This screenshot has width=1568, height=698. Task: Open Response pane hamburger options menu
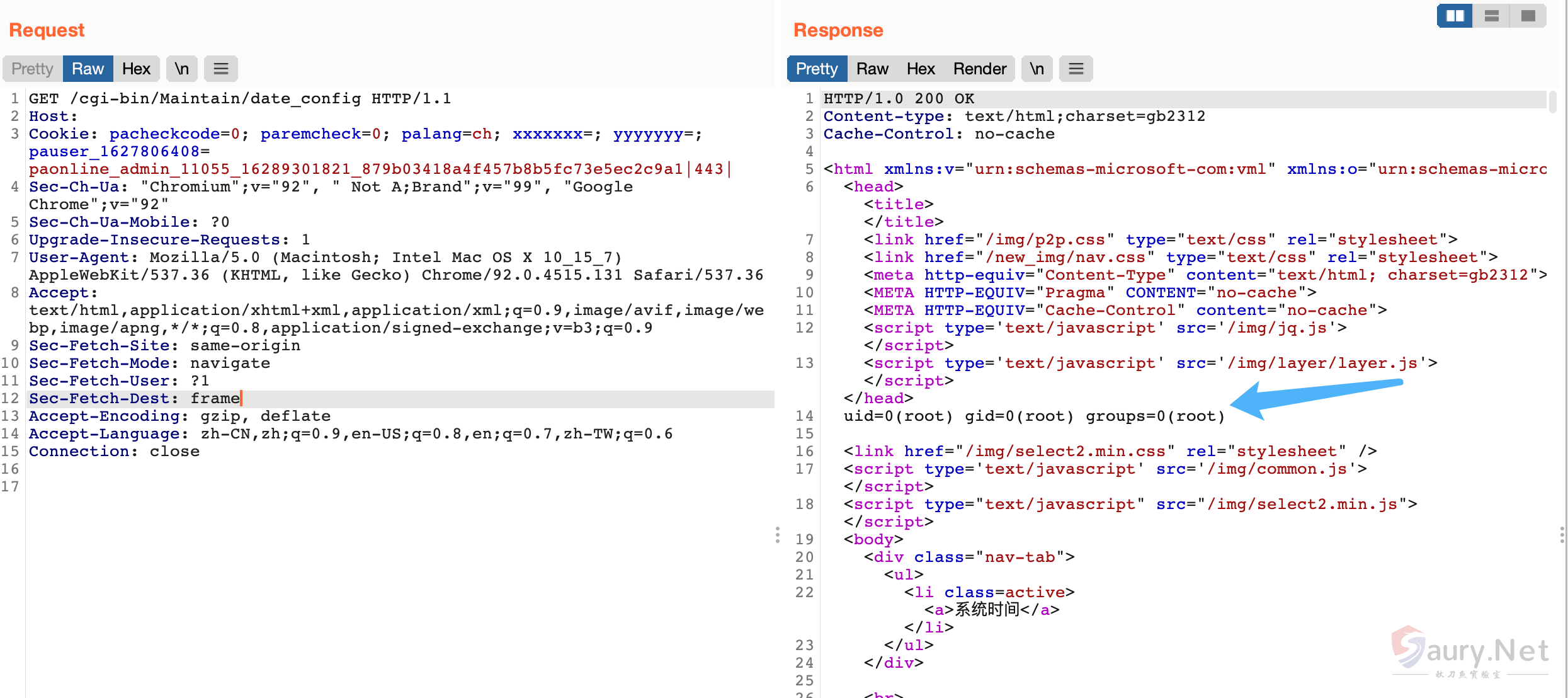[x=1076, y=69]
